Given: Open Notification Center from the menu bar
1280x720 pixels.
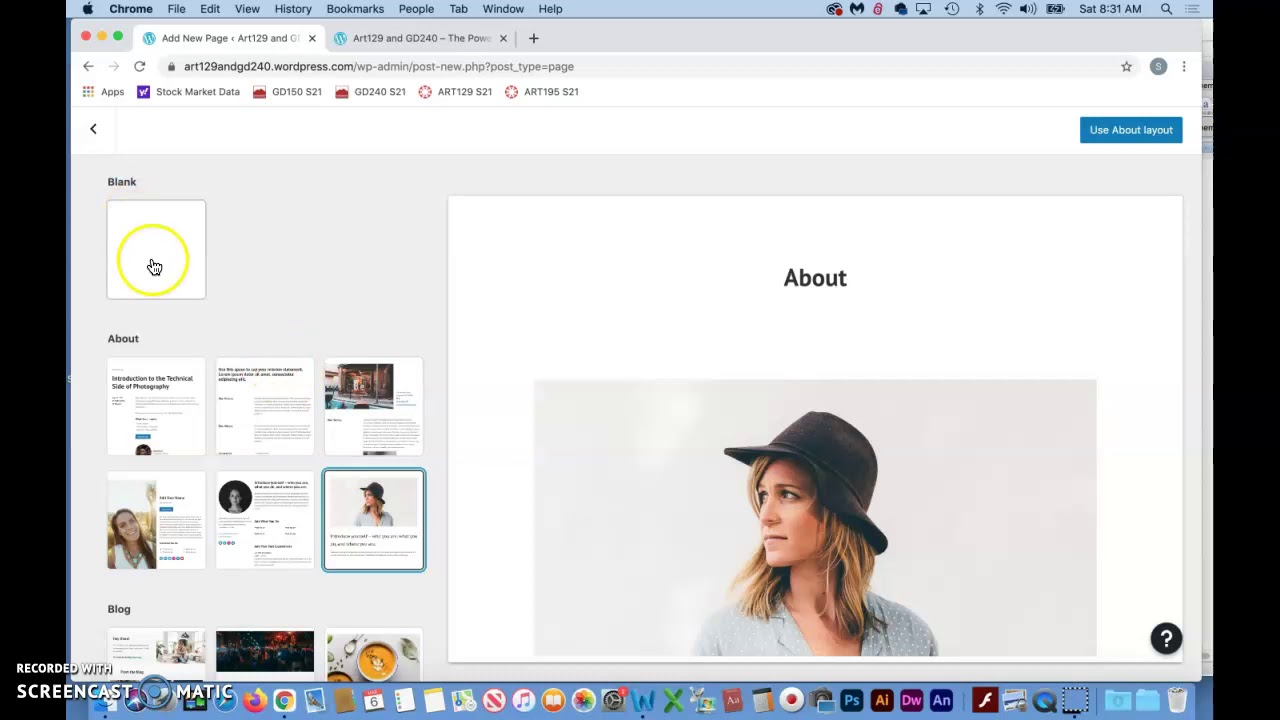Looking at the screenshot, I should 1193,9.
